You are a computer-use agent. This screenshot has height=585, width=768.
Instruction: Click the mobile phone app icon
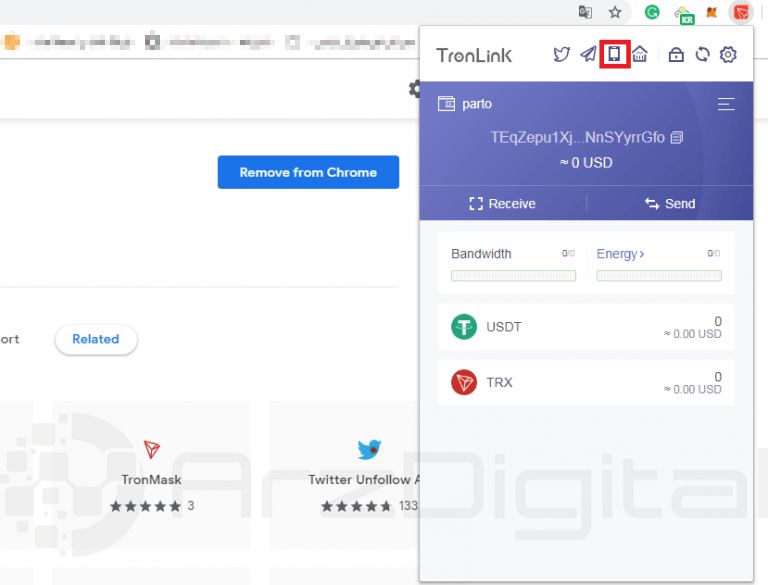click(x=614, y=54)
